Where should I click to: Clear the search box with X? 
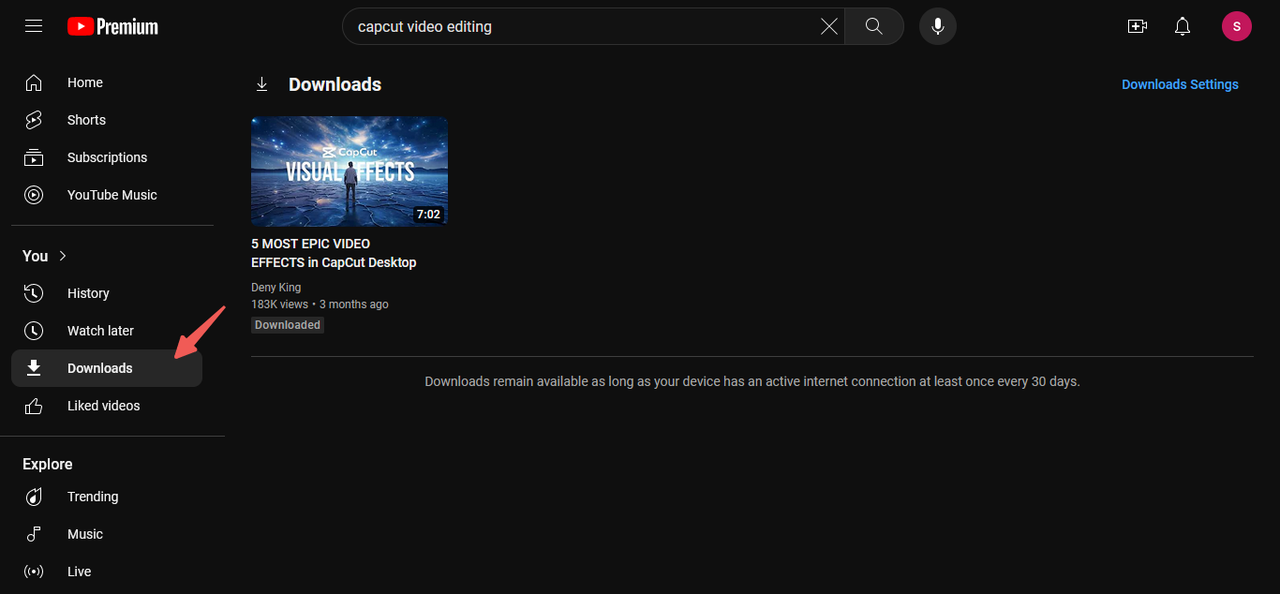pos(829,27)
